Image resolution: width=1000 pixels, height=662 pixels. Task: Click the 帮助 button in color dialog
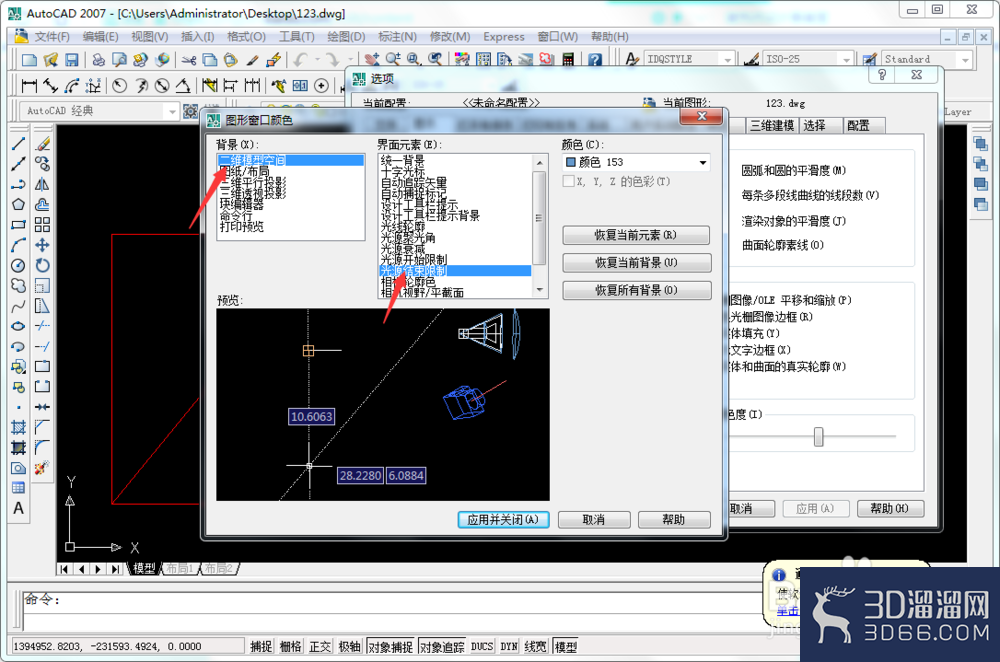click(673, 520)
